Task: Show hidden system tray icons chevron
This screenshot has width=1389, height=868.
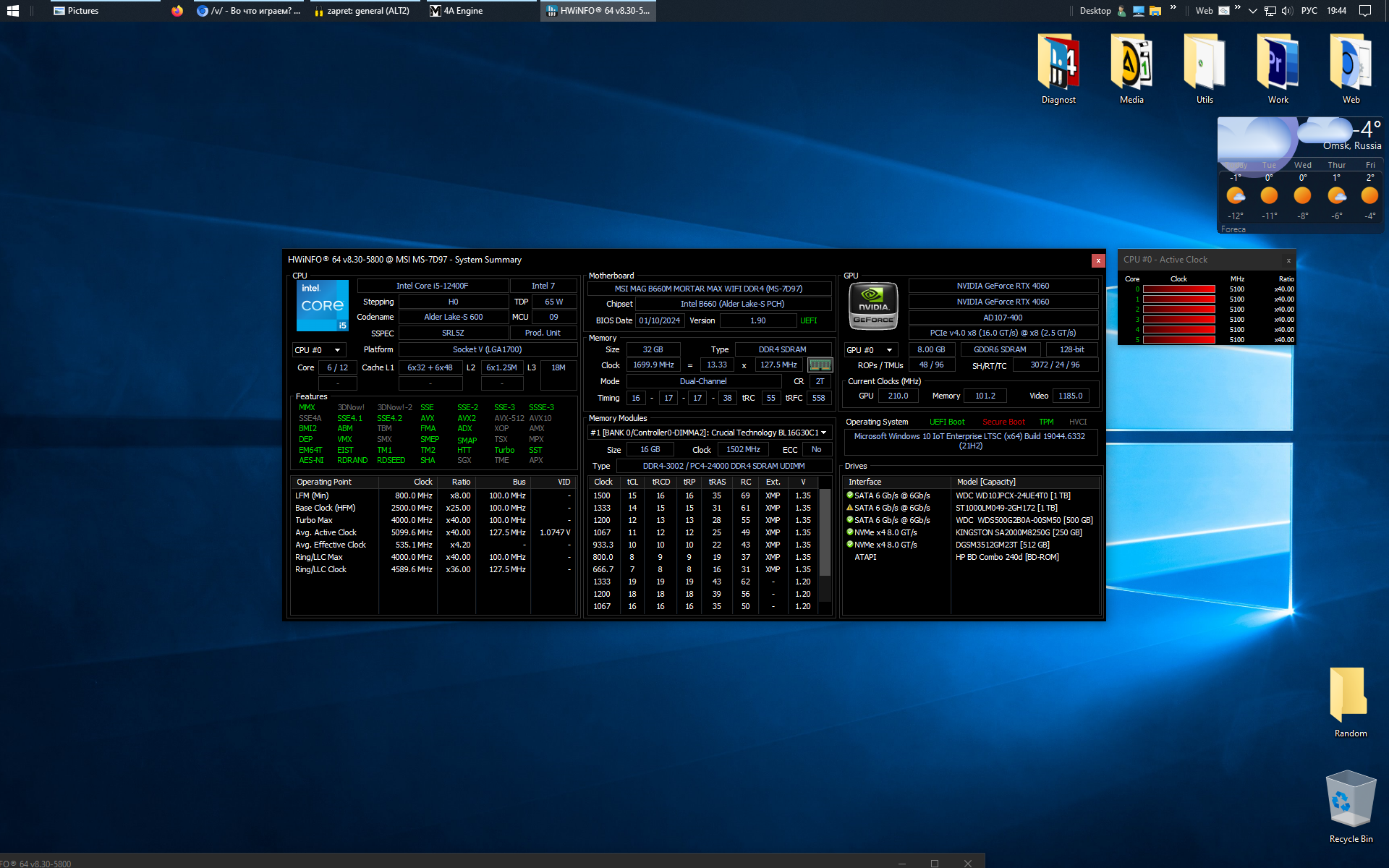Action: [x=1253, y=11]
